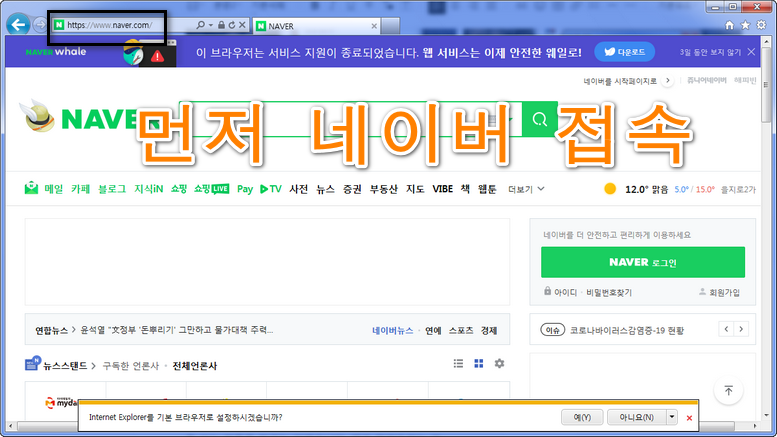Open 지식iN in Naver menu
This screenshot has height=437, width=777.
pos(149,189)
